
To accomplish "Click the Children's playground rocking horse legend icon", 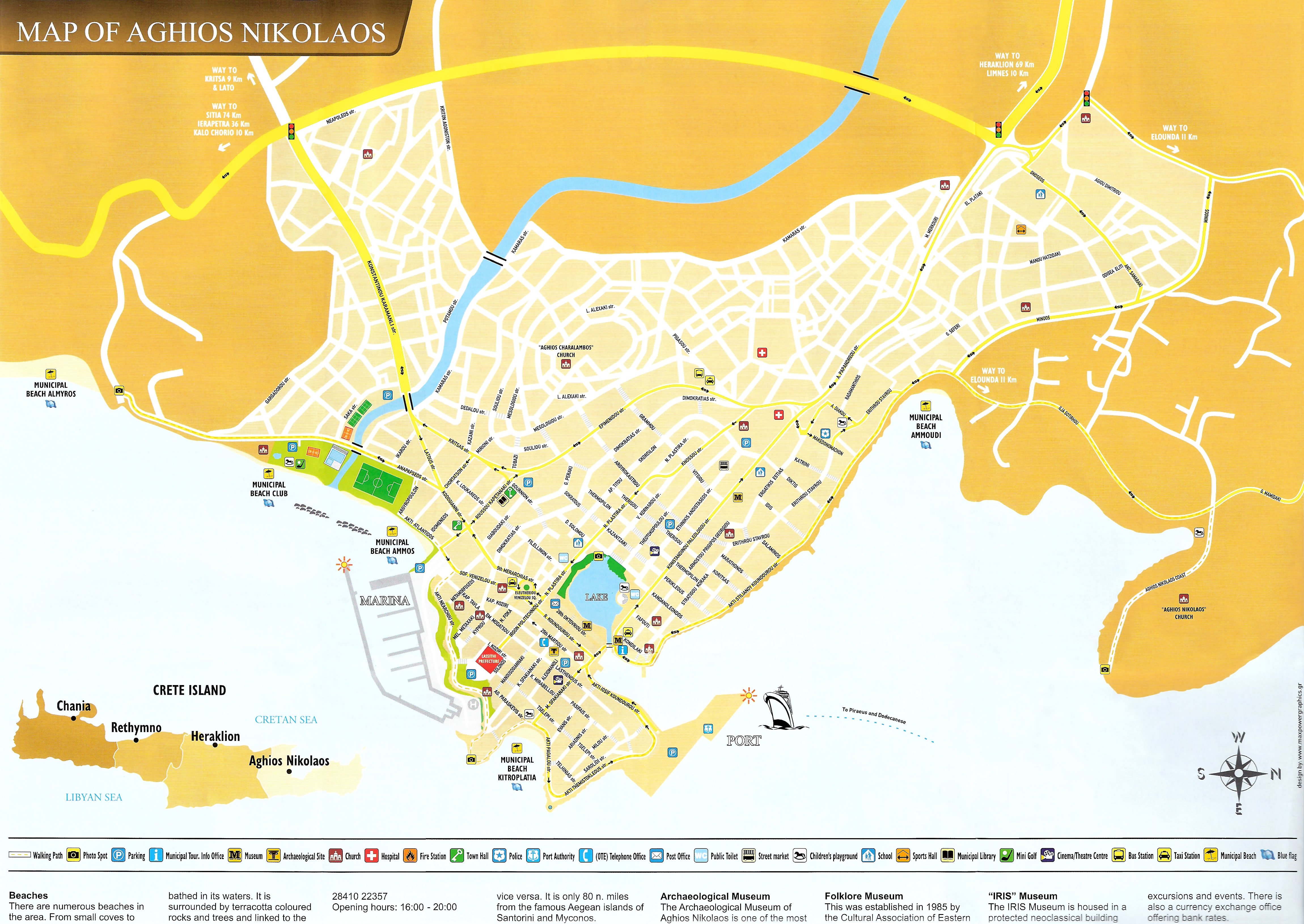I will point(800,855).
